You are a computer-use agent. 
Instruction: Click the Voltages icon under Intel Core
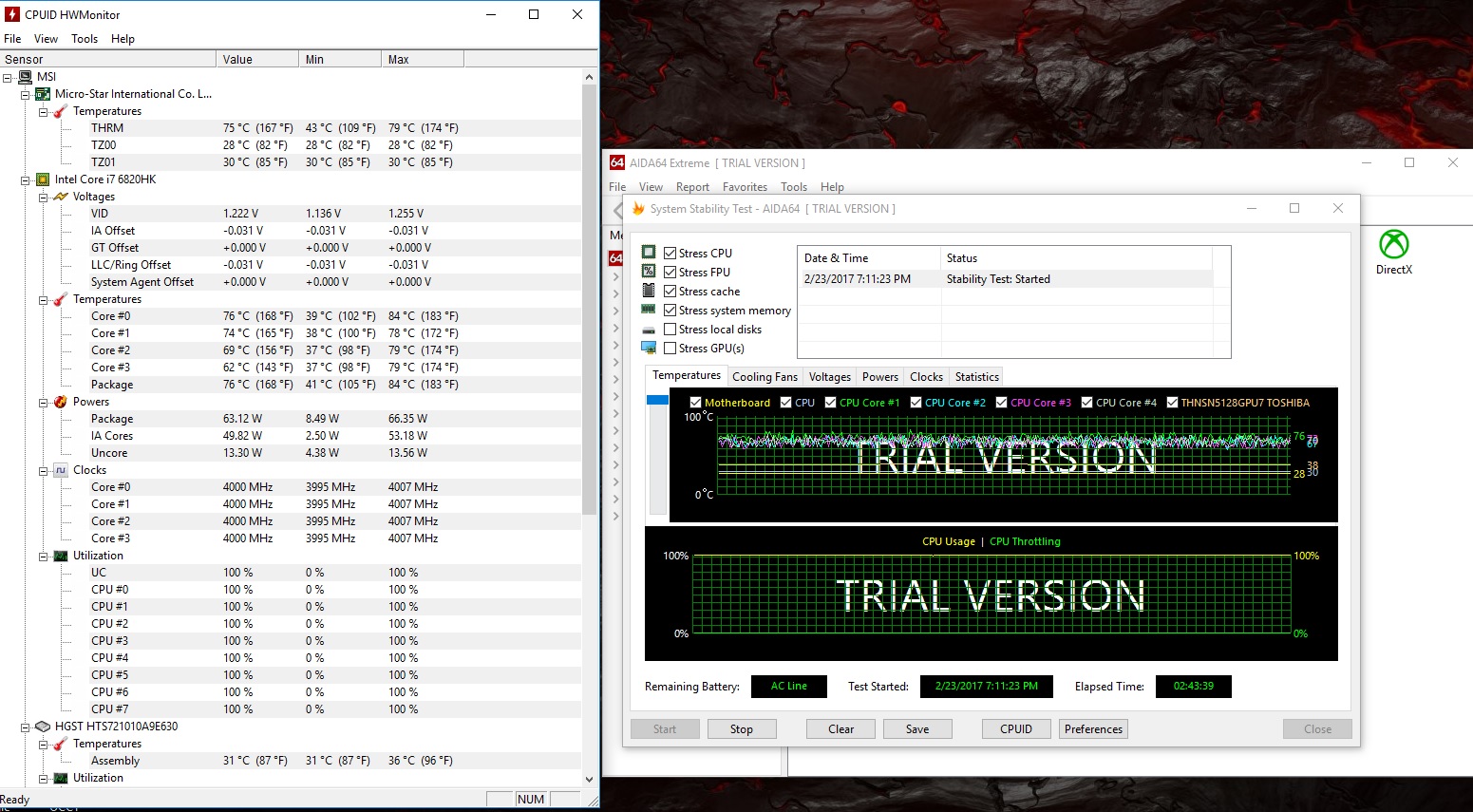tap(61, 197)
